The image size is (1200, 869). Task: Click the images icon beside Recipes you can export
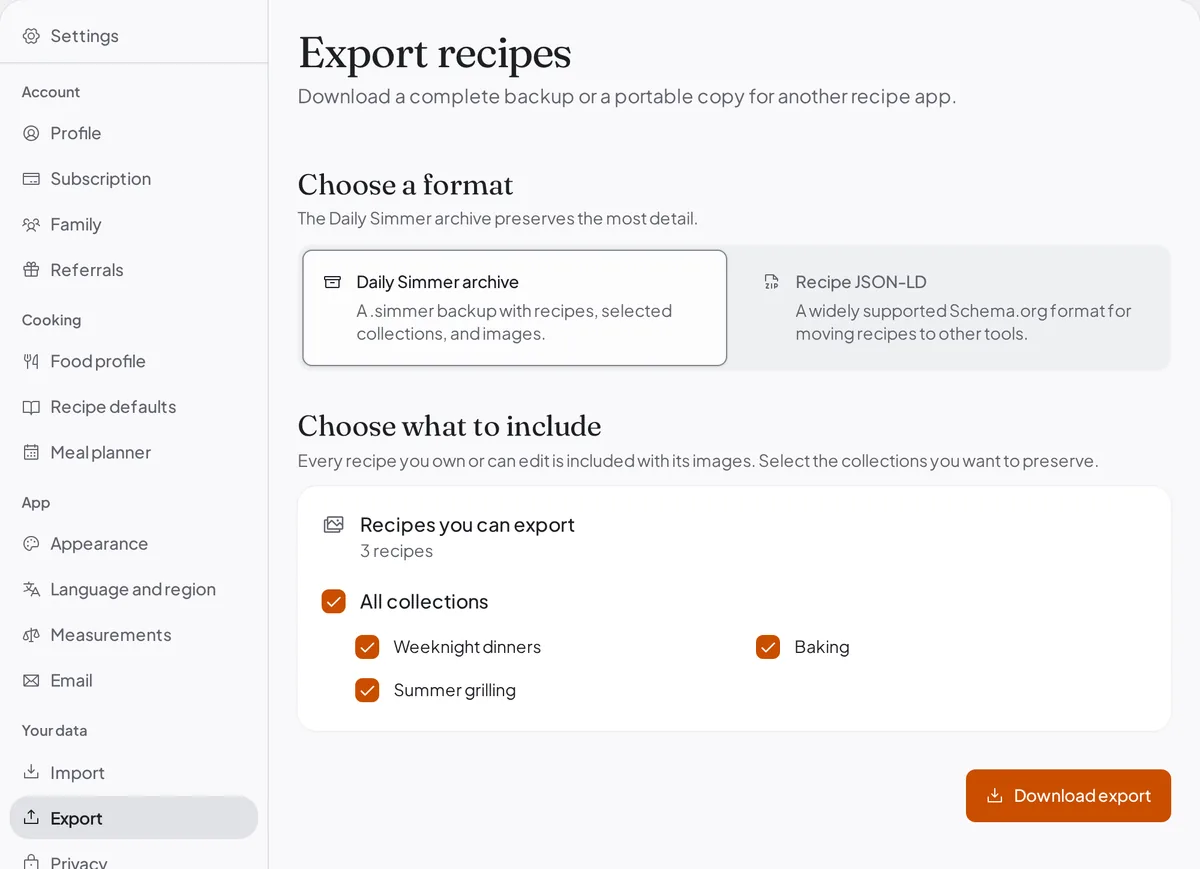334,525
